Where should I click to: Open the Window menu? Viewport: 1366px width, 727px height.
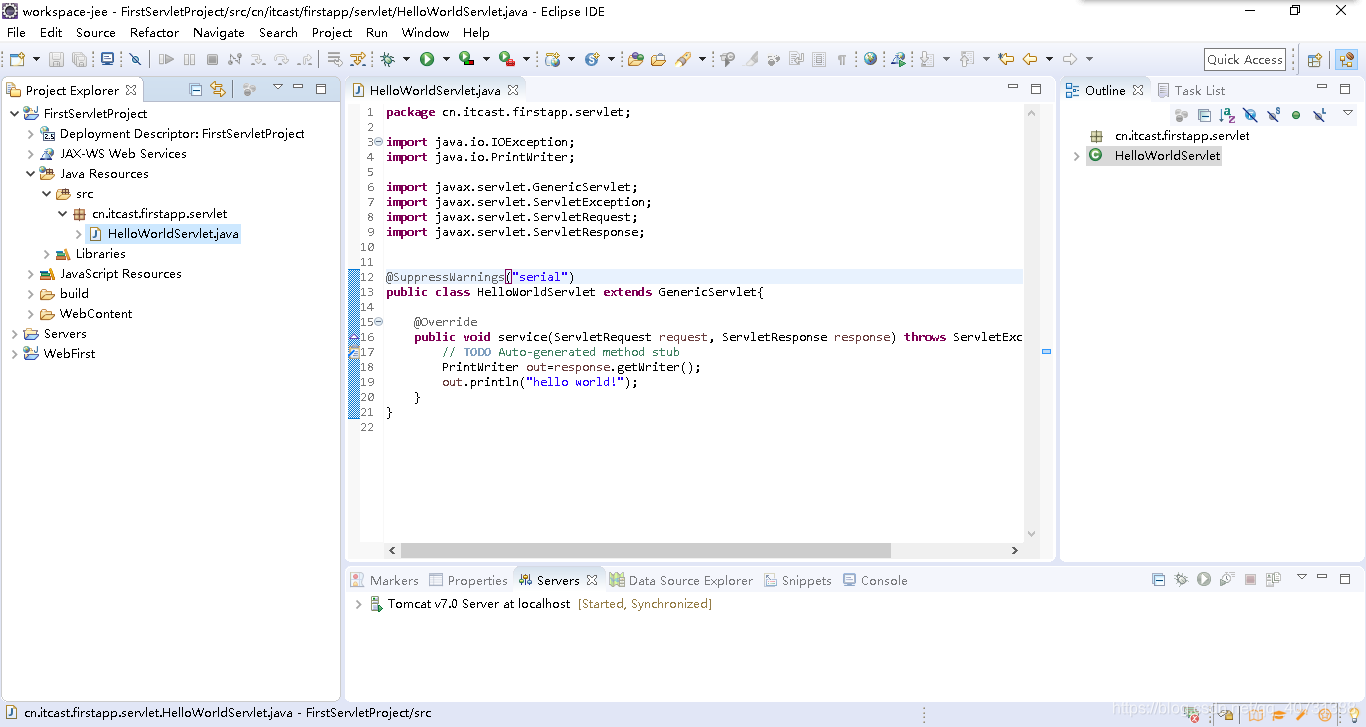425,32
